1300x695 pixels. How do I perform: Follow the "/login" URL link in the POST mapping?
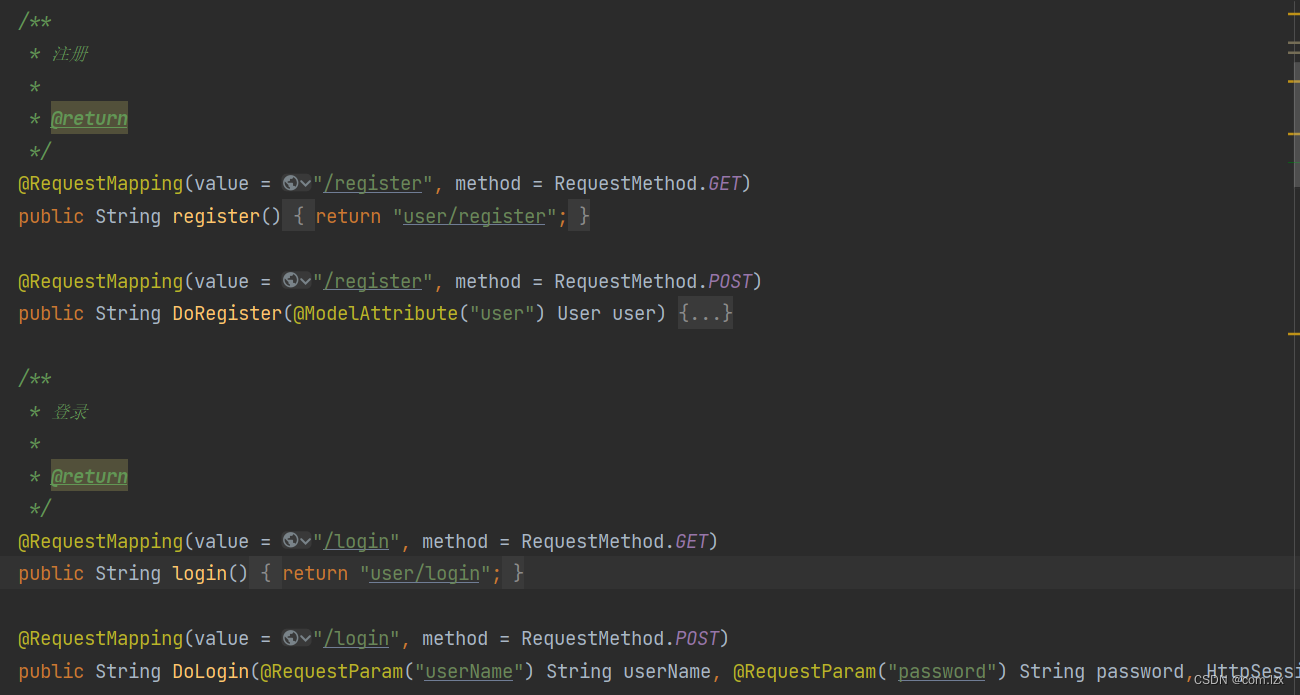click(356, 638)
